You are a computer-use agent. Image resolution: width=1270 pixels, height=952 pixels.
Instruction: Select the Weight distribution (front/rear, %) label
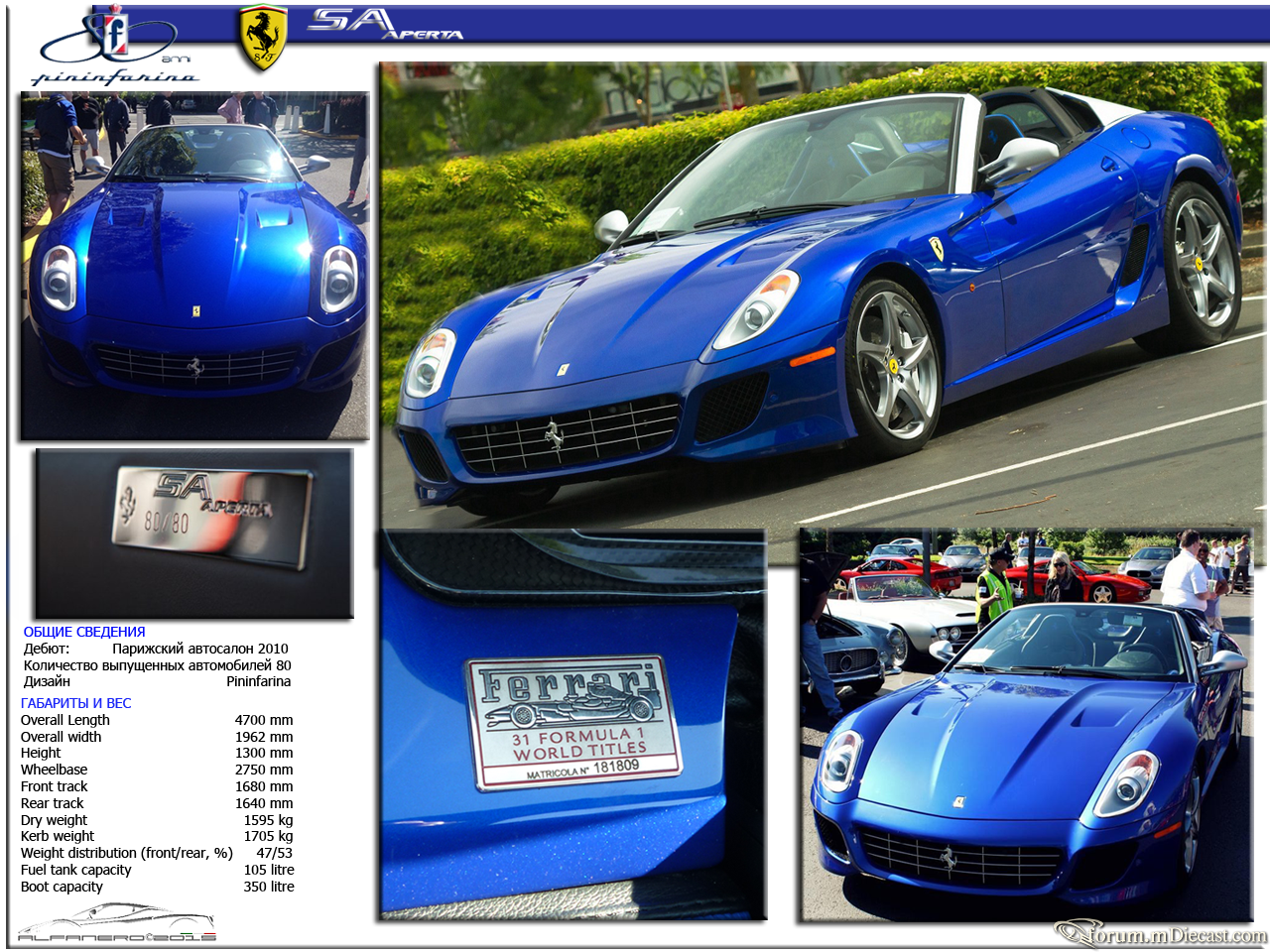coord(127,853)
